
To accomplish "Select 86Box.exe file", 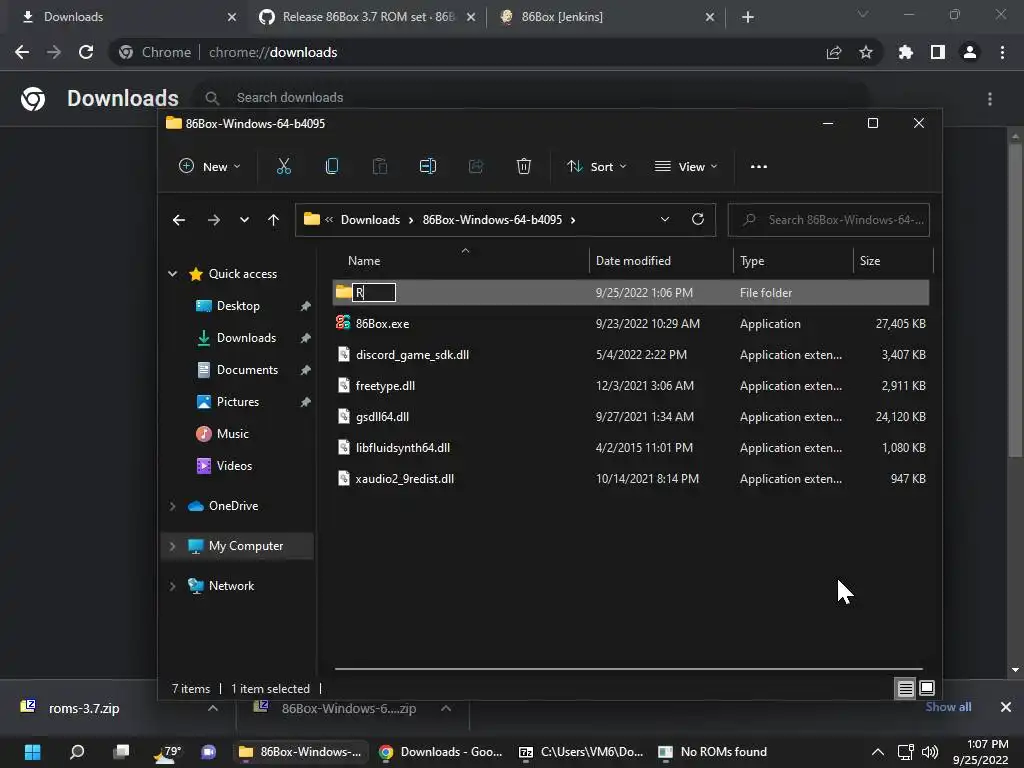I will click(x=382, y=324).
